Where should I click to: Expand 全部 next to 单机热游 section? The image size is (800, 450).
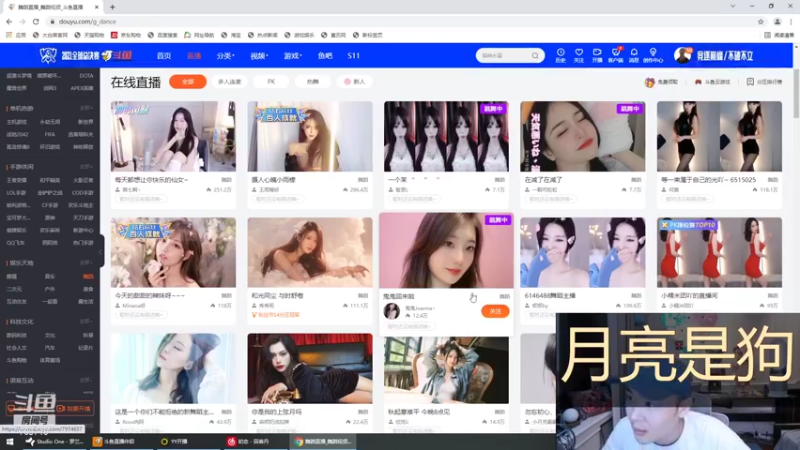pyautogui.click(x=86, y=108)
